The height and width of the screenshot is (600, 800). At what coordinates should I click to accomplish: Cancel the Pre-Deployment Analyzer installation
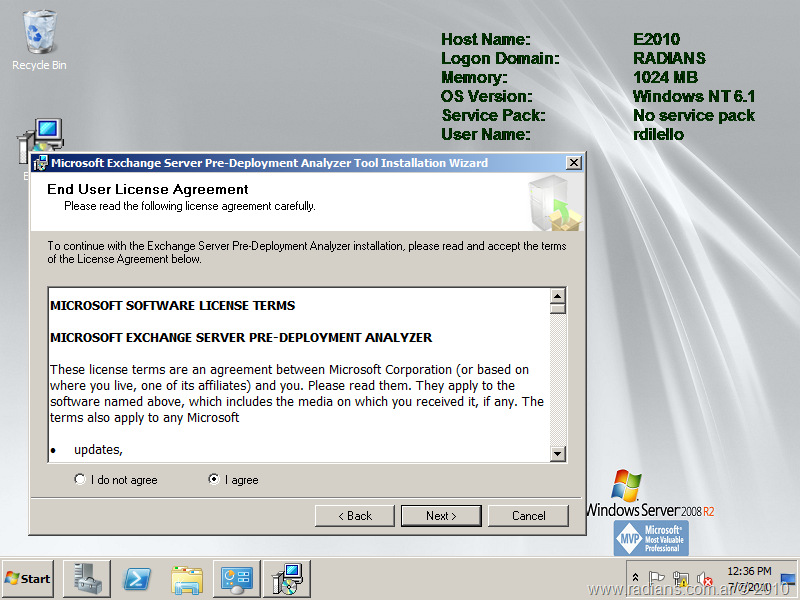(x=528, y=516)
